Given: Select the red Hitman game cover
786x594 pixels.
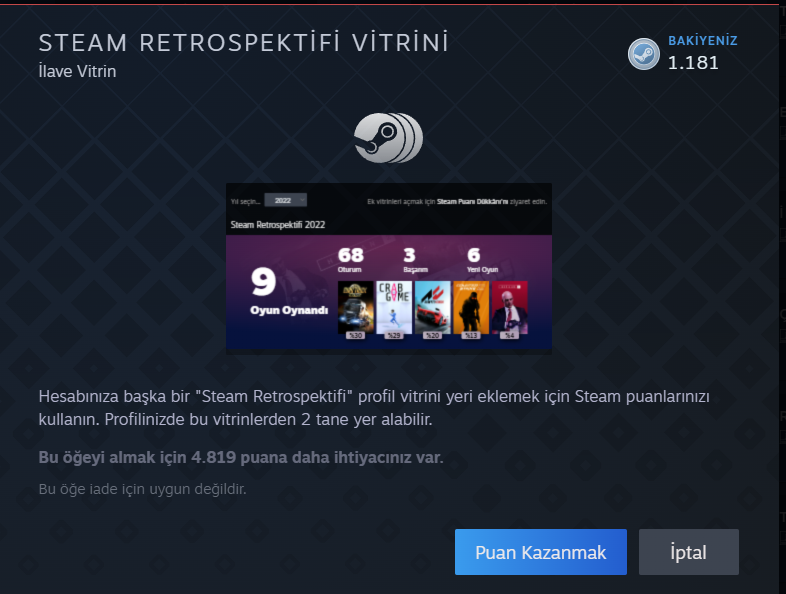Looking at the screenshot, I should tap(509, 307).
